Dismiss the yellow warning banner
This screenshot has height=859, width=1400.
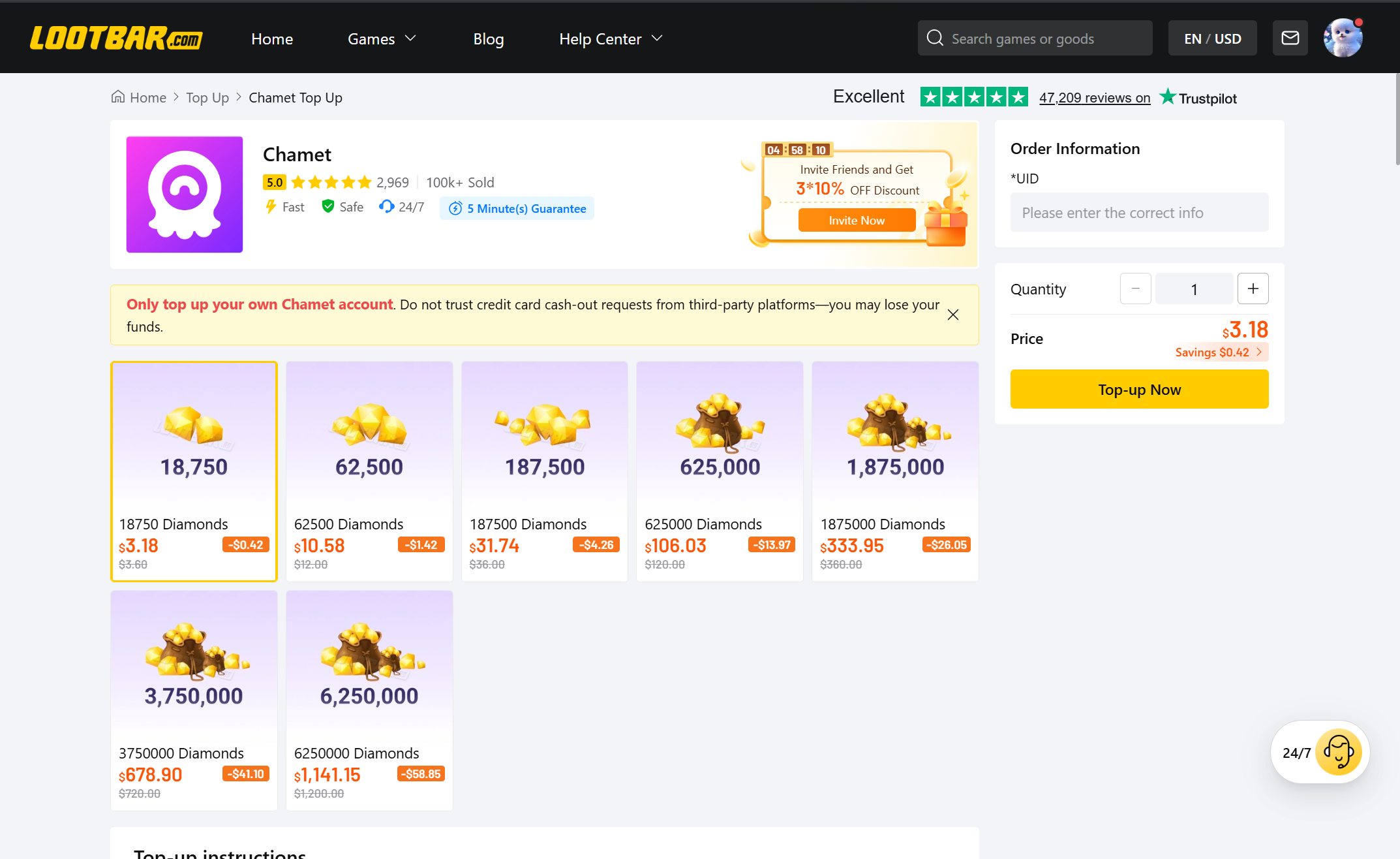[953, 315]
